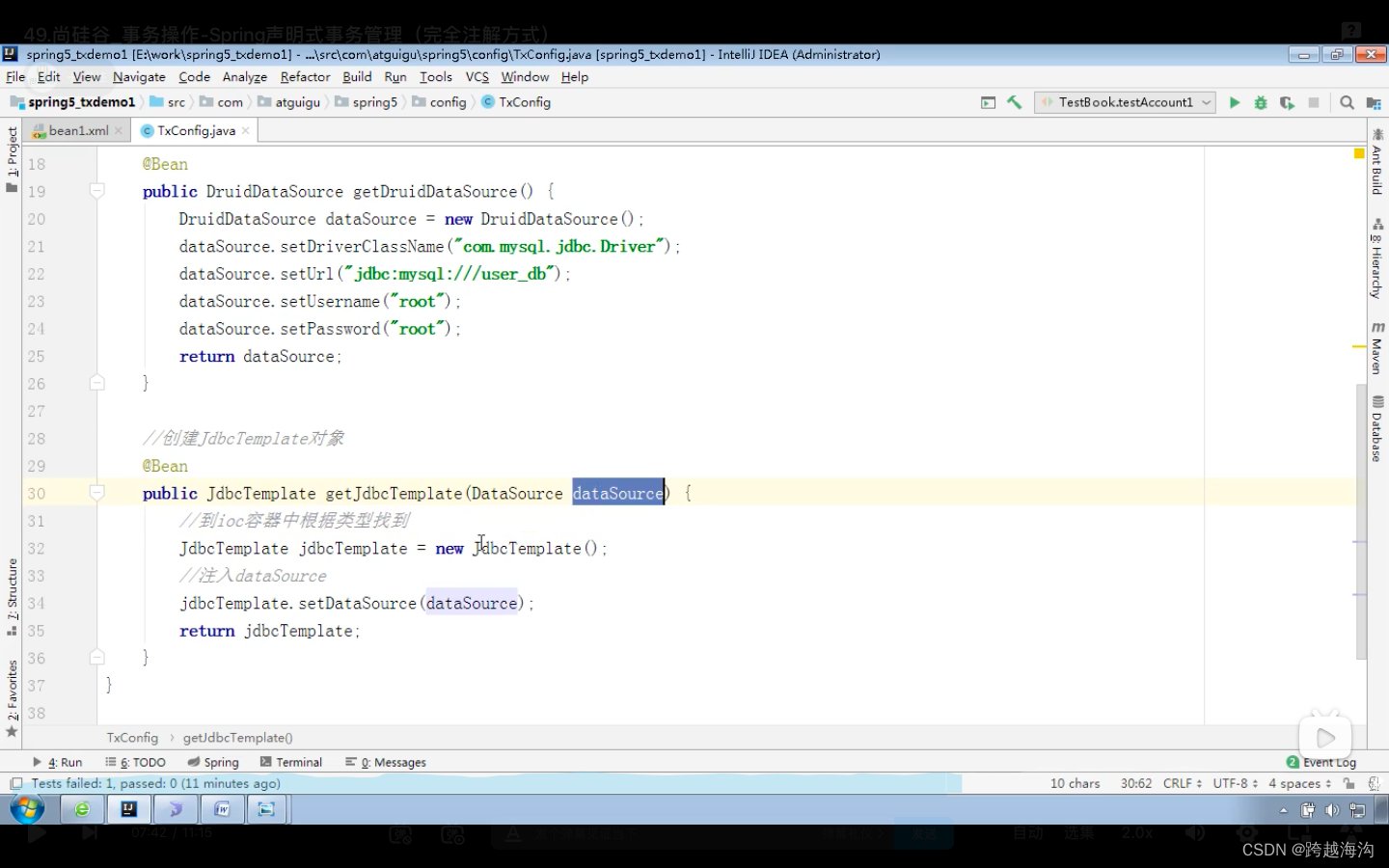Start debugging with the bug icon
This screenshot has height=868, width=1389.
coord(1260,102)
